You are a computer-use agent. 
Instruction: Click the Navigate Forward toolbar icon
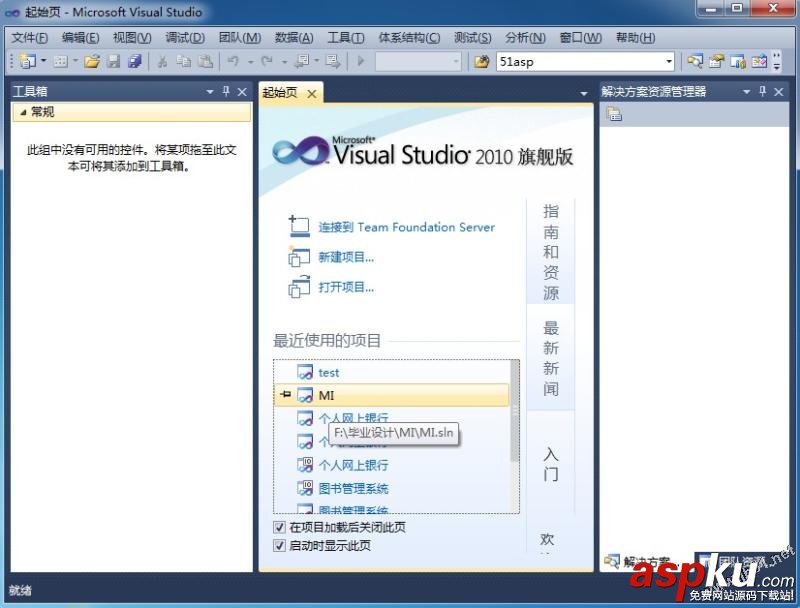[x=333, y=62]
